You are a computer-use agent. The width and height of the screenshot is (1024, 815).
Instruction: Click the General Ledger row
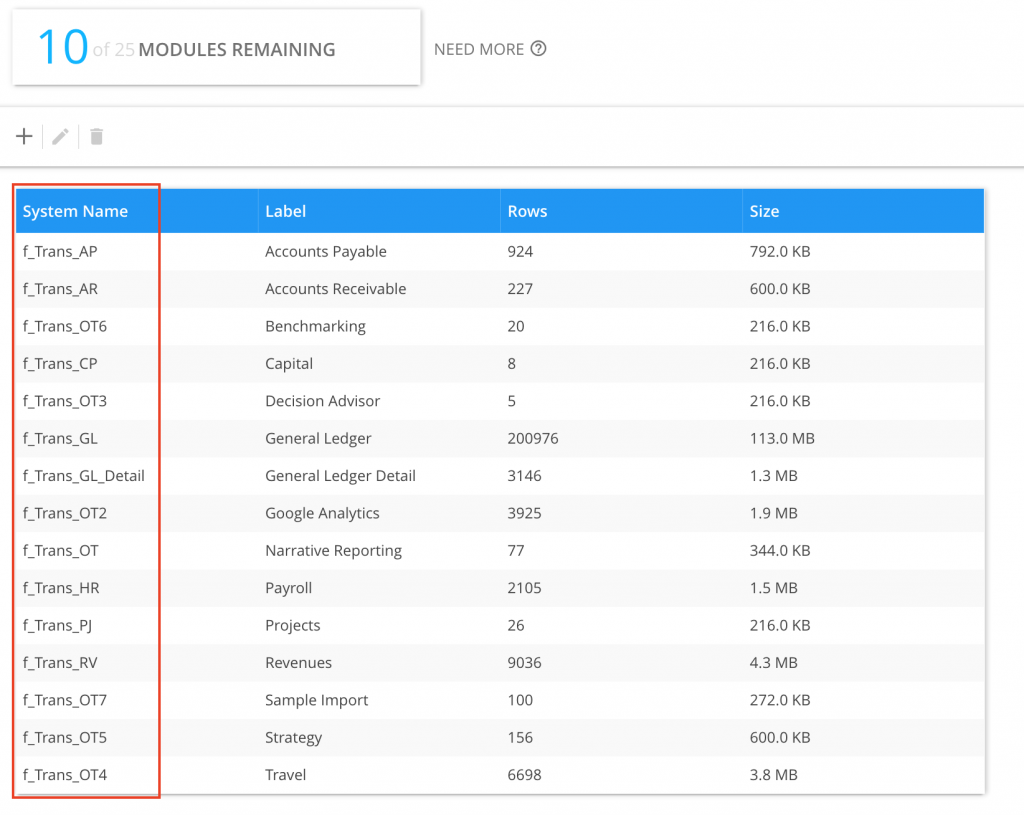click(x=318, y=438)
